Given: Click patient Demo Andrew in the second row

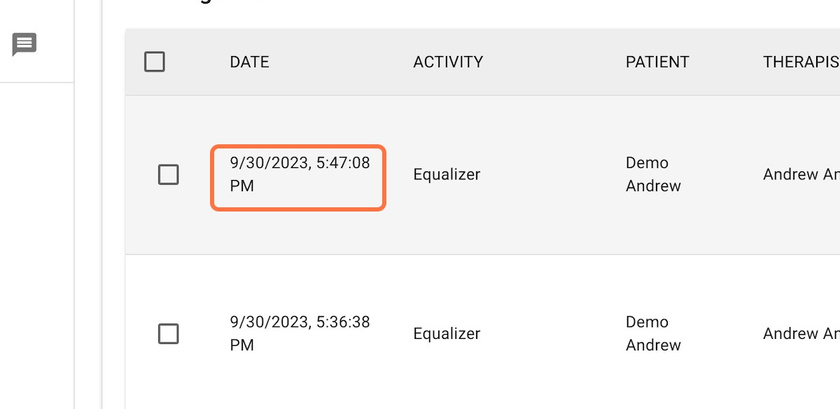Looking at the screenshot, I should 653,333.
